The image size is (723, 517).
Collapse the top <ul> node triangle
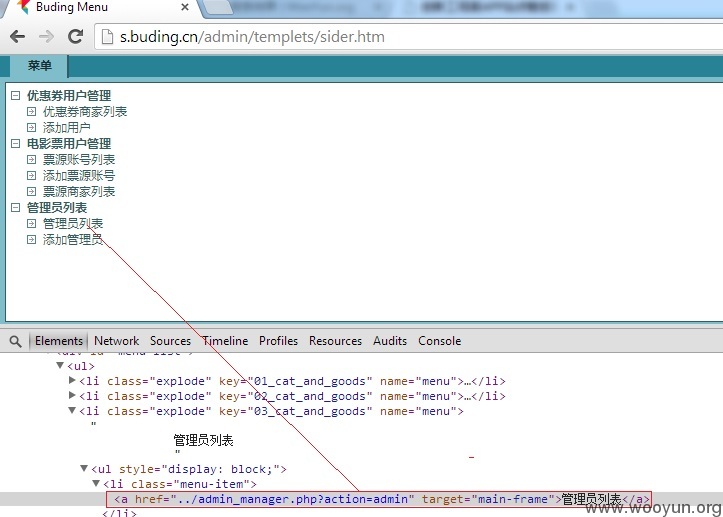(x=60, y=365)
